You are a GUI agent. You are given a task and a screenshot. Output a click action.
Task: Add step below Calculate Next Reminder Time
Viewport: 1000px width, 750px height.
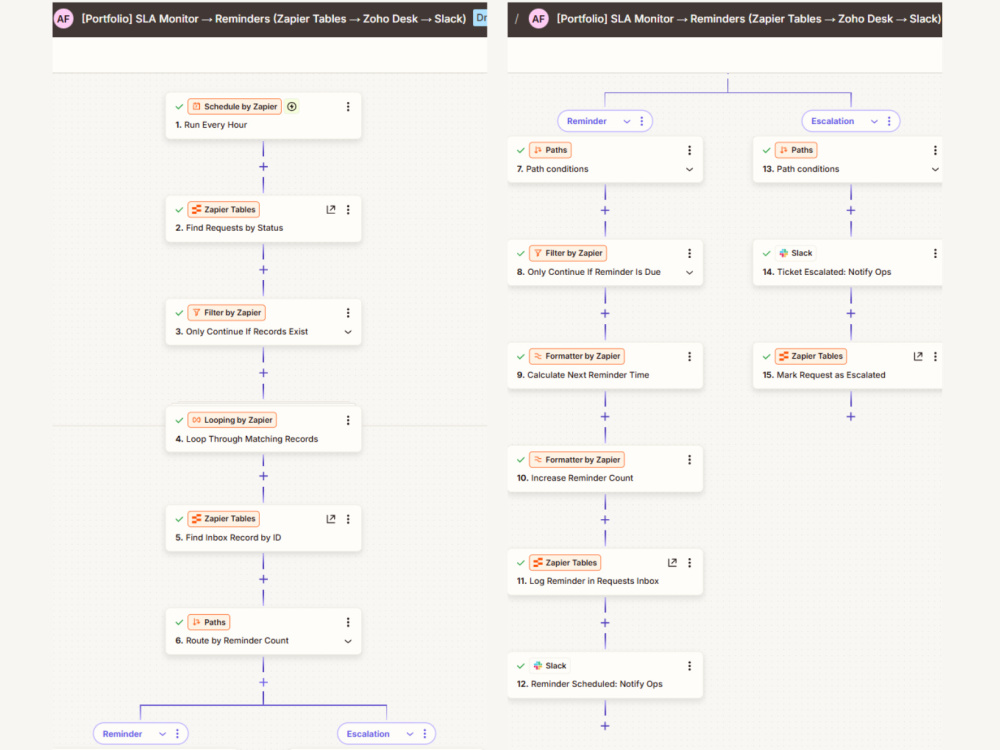pyautogui.click(x=605, y=416)
